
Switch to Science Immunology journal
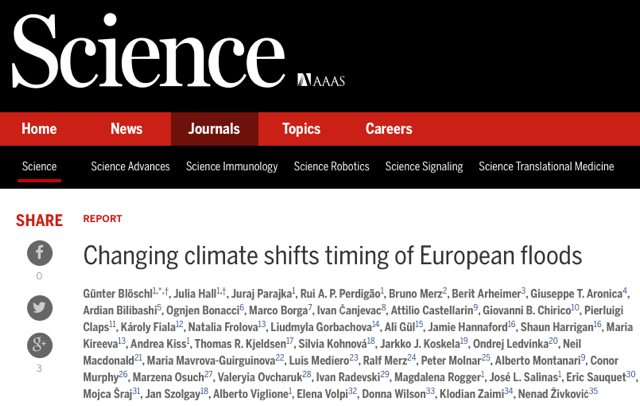pos(232,167)
